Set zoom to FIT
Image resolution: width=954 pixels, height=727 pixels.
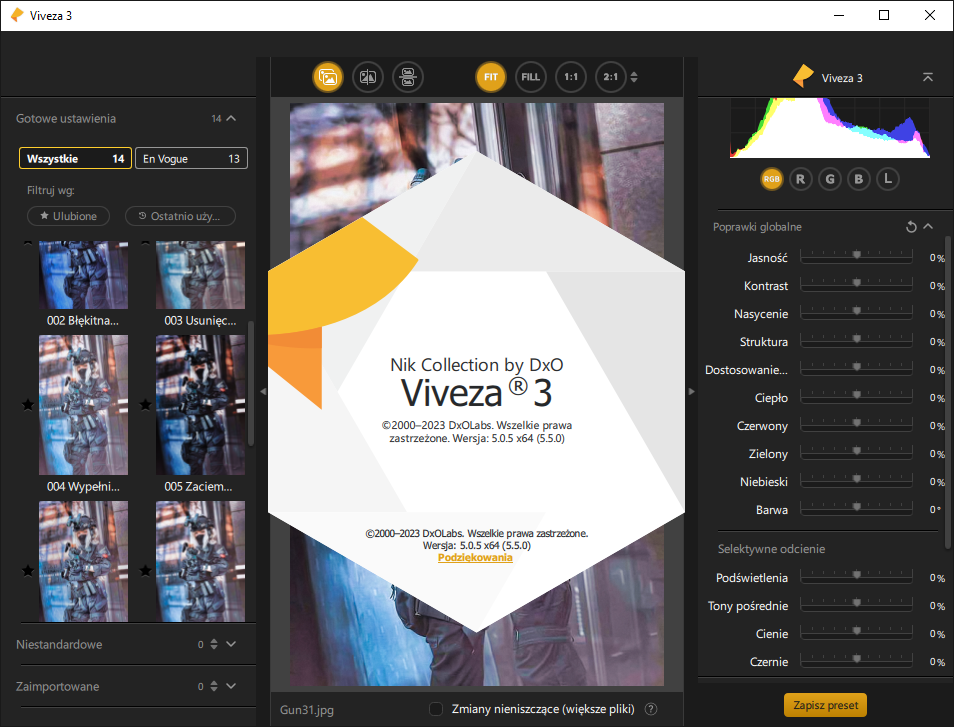(x=491, y=77)
